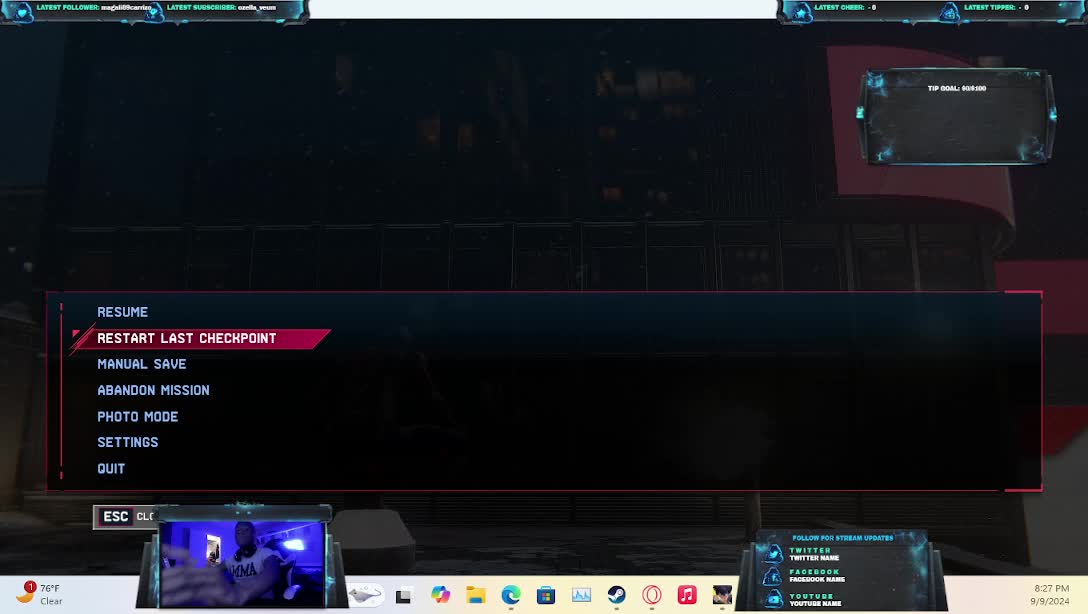Click the Latest Subscriber text
The height and width of the screenshot is (614, 1088).
click(x=221, y=8)
